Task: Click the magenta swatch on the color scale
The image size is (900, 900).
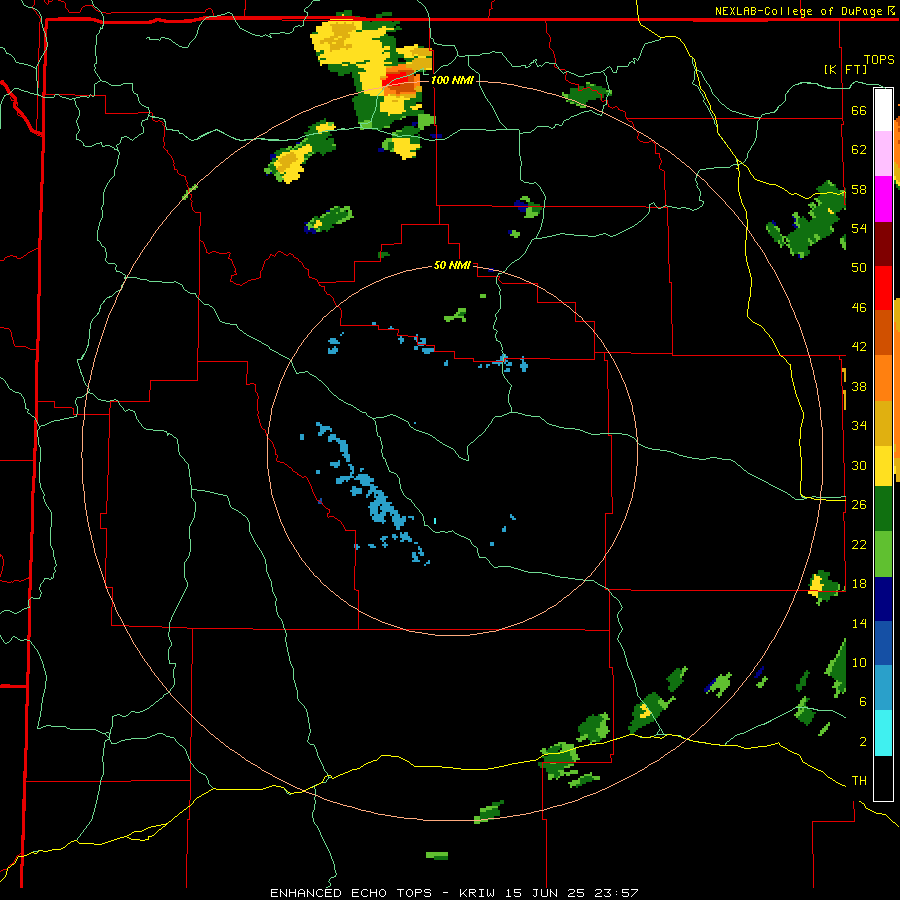Action: (x=883, y=199)
